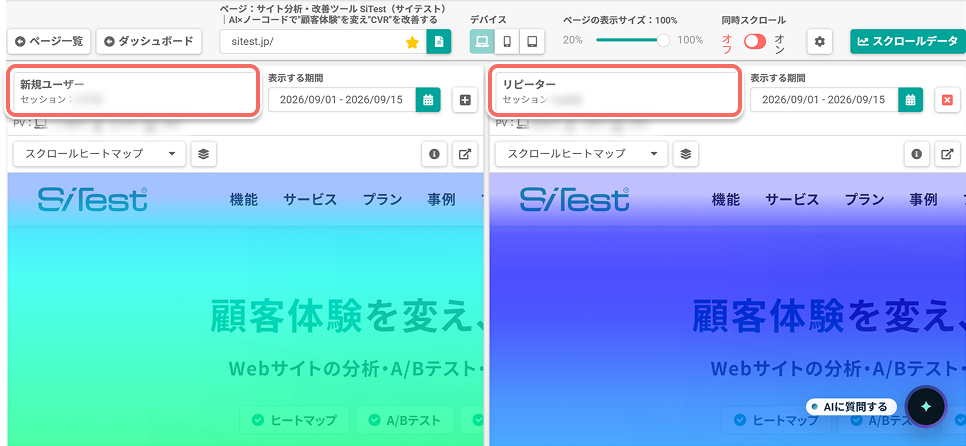
Task: Click right Webサイトの分析 subtitle text
Action: 838,368
